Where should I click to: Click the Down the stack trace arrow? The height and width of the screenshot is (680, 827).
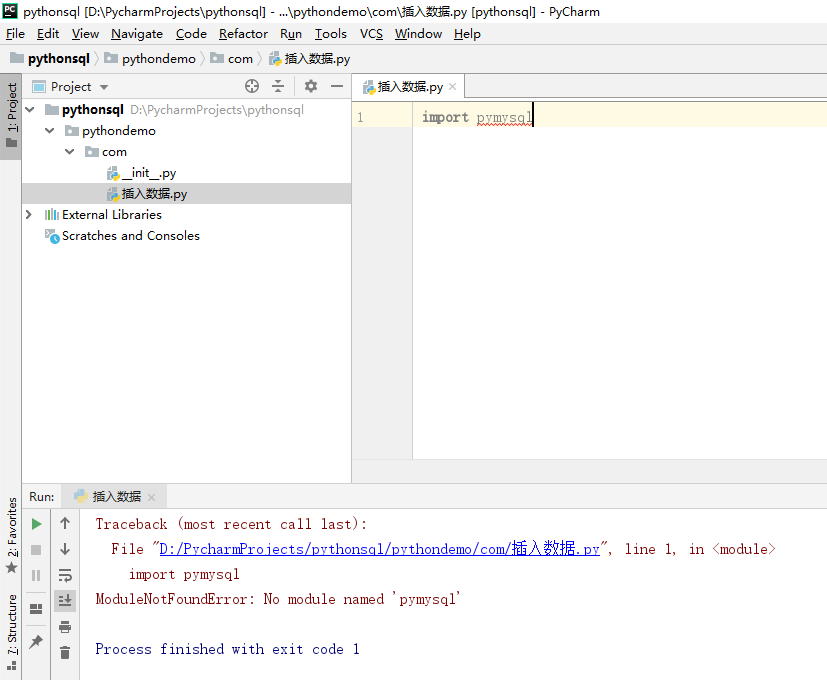tap(65, 549)
